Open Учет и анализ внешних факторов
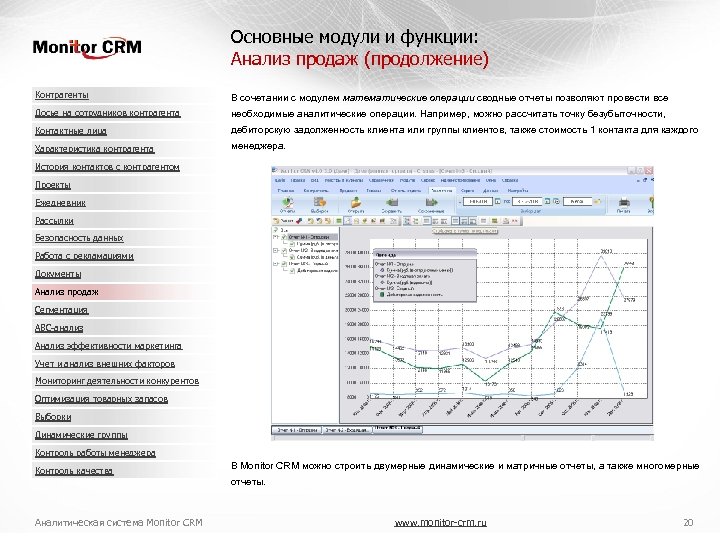The width and height of the screenshot is (720, 540). 105,363
